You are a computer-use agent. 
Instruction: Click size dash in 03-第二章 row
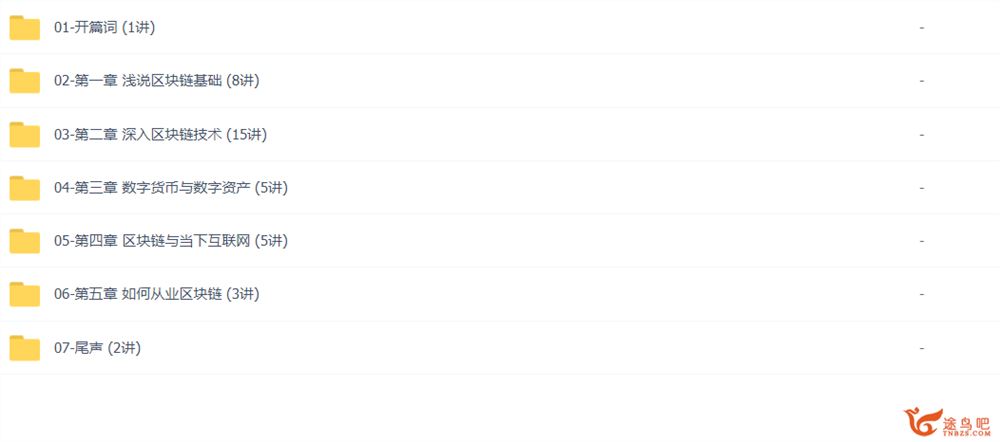[x=922, y=135]
